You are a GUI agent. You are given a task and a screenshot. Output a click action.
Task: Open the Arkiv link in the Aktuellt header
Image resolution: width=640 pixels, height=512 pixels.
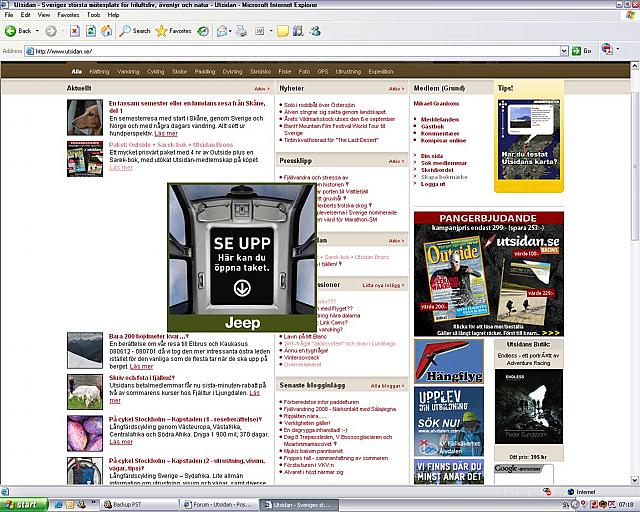click(x=262, y=89)
